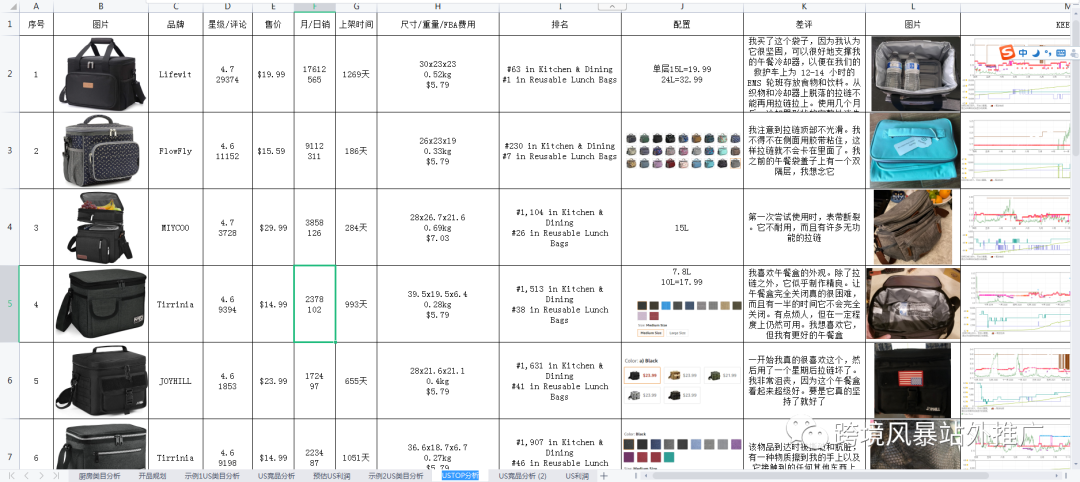Open the US竞品分析 (2) sheet tab

(x=522, y=476)
